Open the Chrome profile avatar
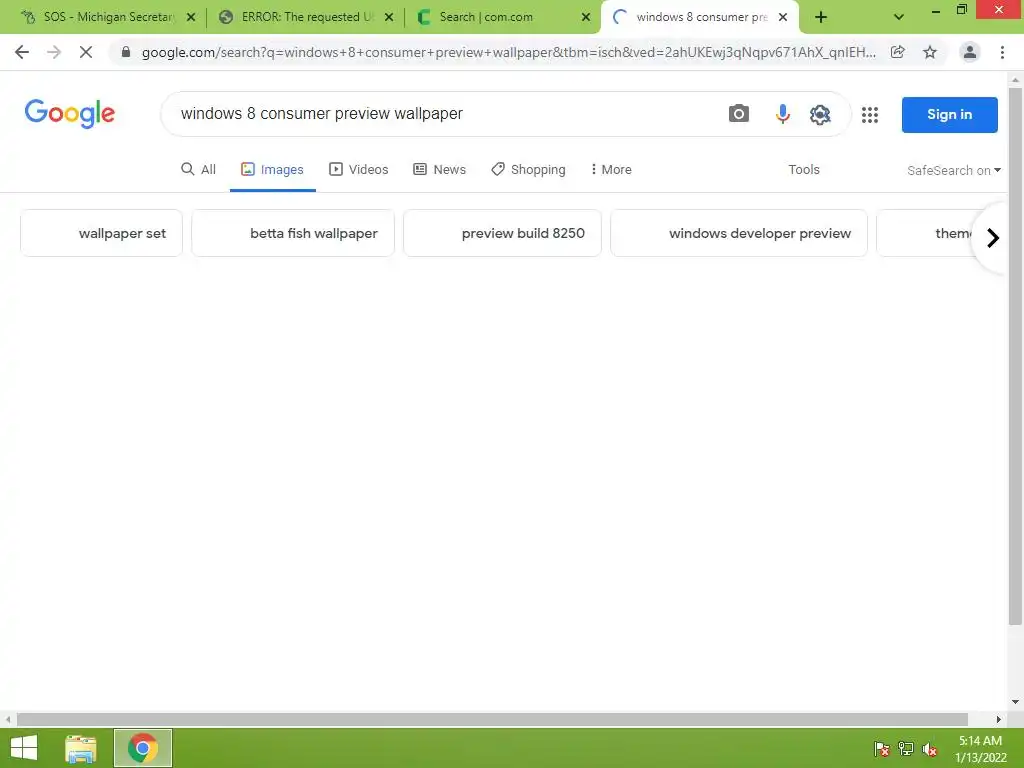The height and width of the screenshot is (768, 1024). coord(970,52)
